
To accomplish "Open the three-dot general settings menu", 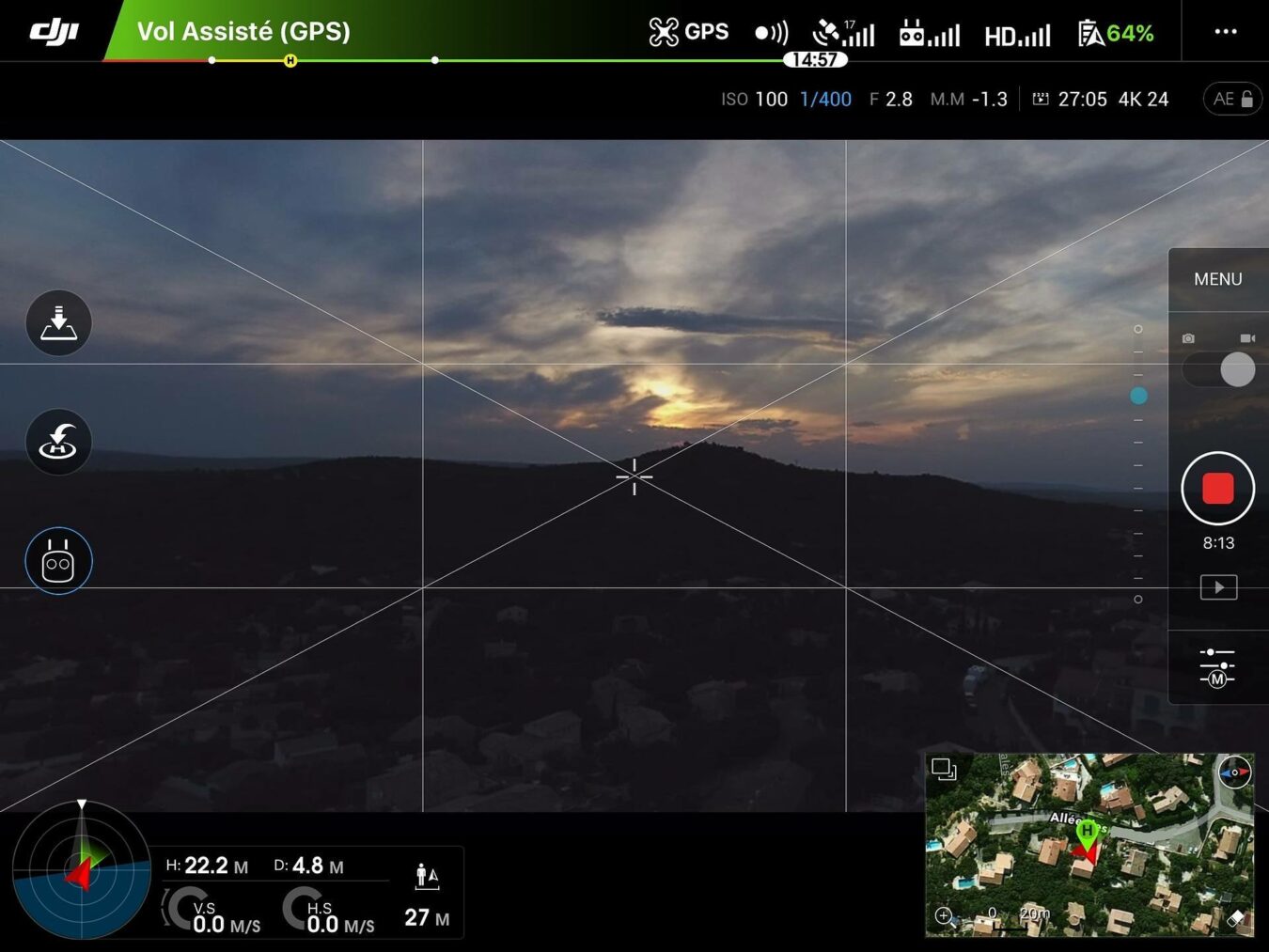I will (1225, 32).
